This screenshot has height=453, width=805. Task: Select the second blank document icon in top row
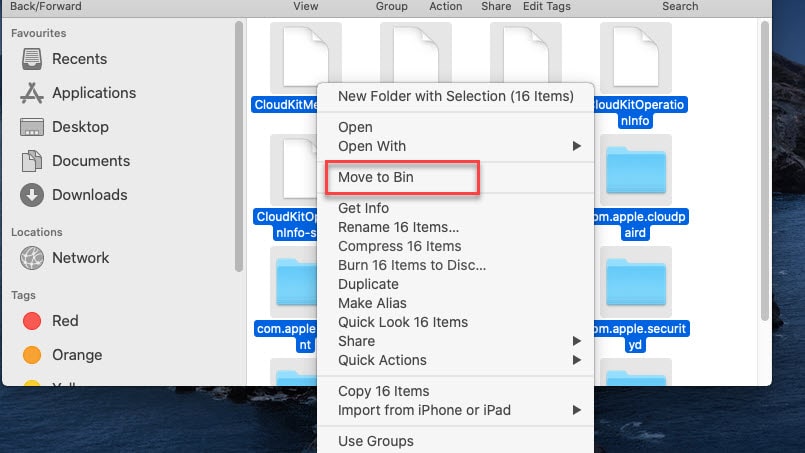416,52
